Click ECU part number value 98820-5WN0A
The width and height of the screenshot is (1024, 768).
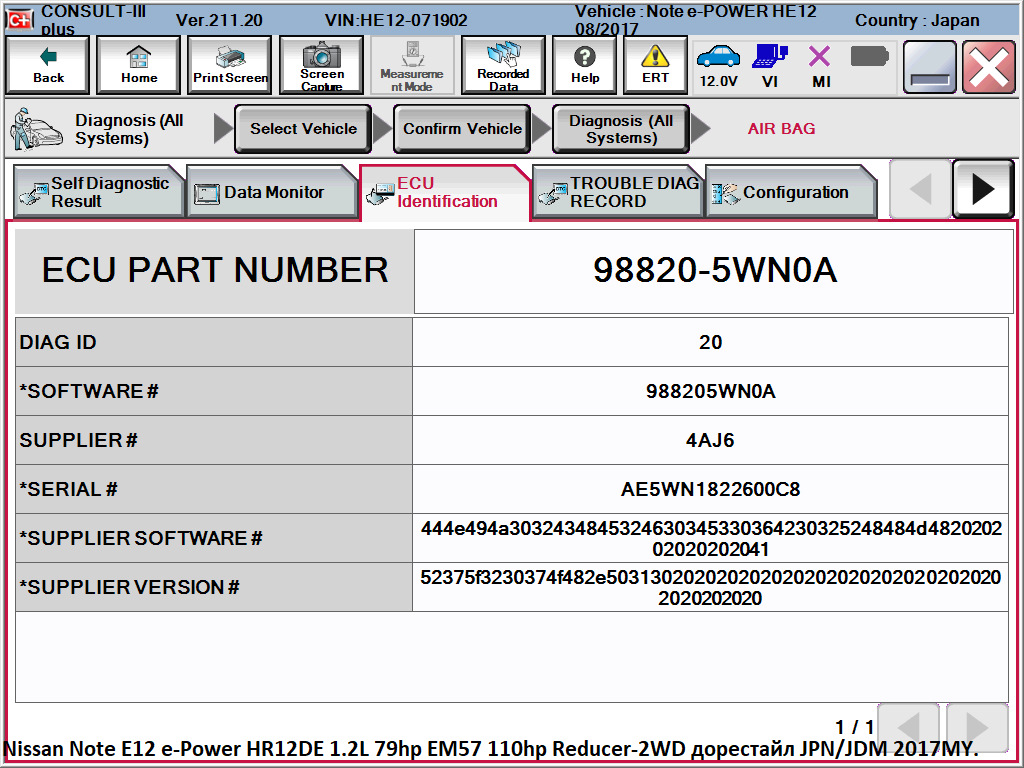714,270
